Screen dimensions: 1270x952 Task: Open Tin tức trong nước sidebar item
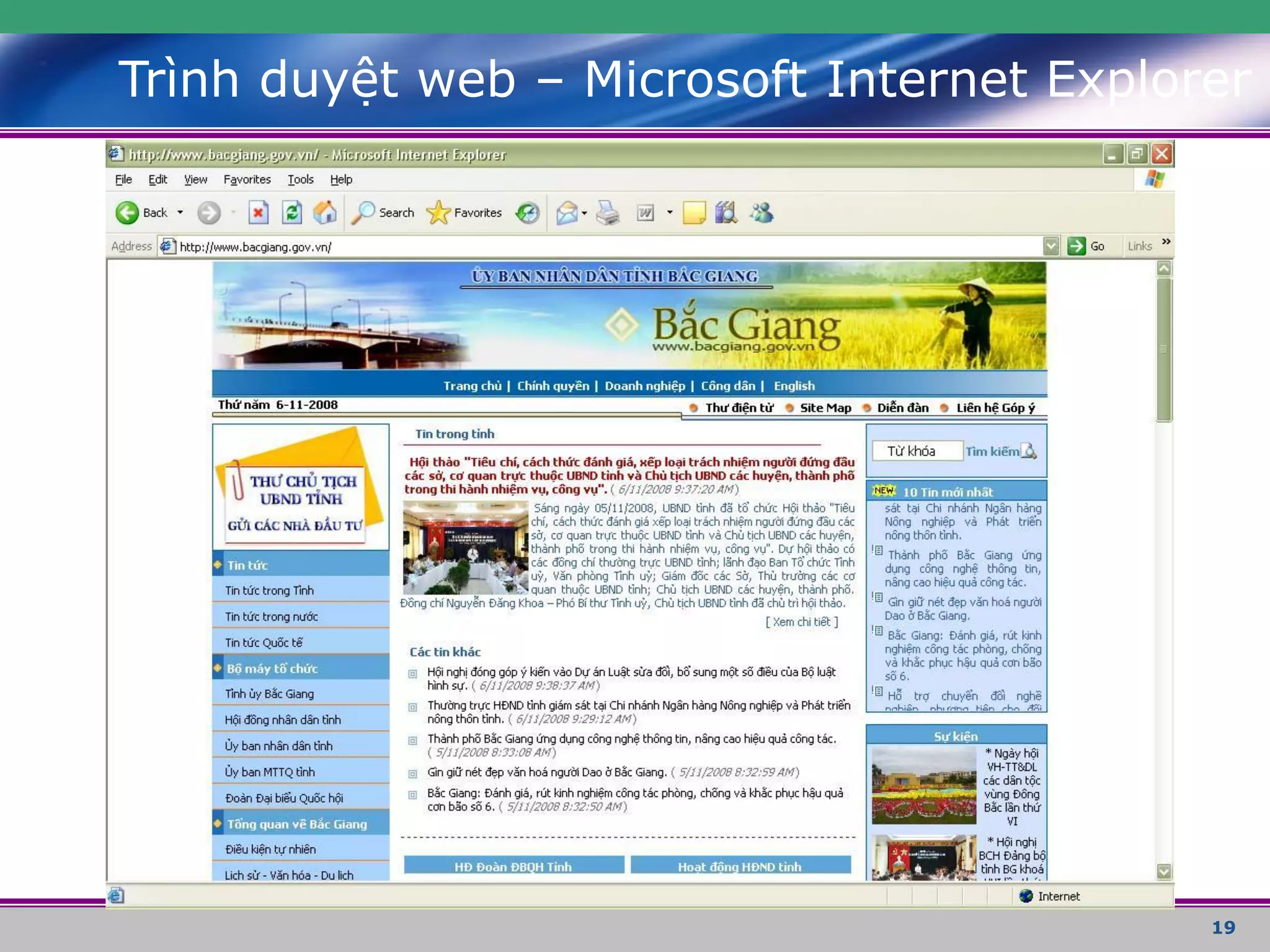point(301,617)
